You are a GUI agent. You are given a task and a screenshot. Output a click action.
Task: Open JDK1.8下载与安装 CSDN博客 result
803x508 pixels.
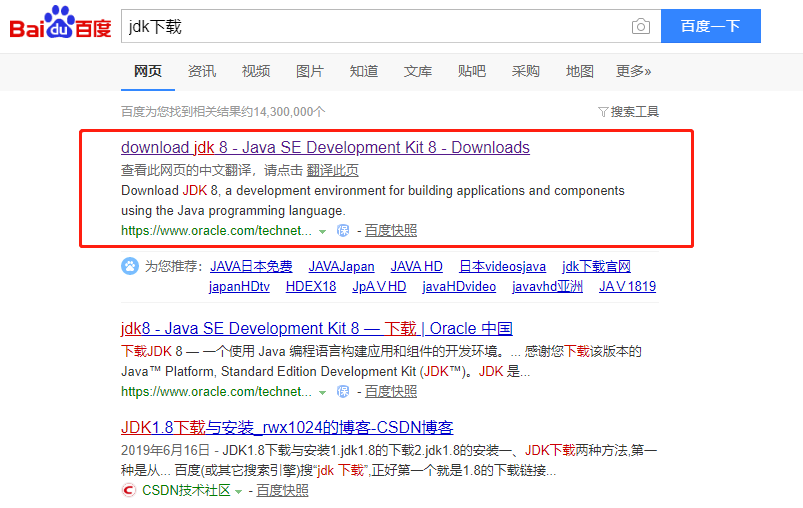click(287, 427)
